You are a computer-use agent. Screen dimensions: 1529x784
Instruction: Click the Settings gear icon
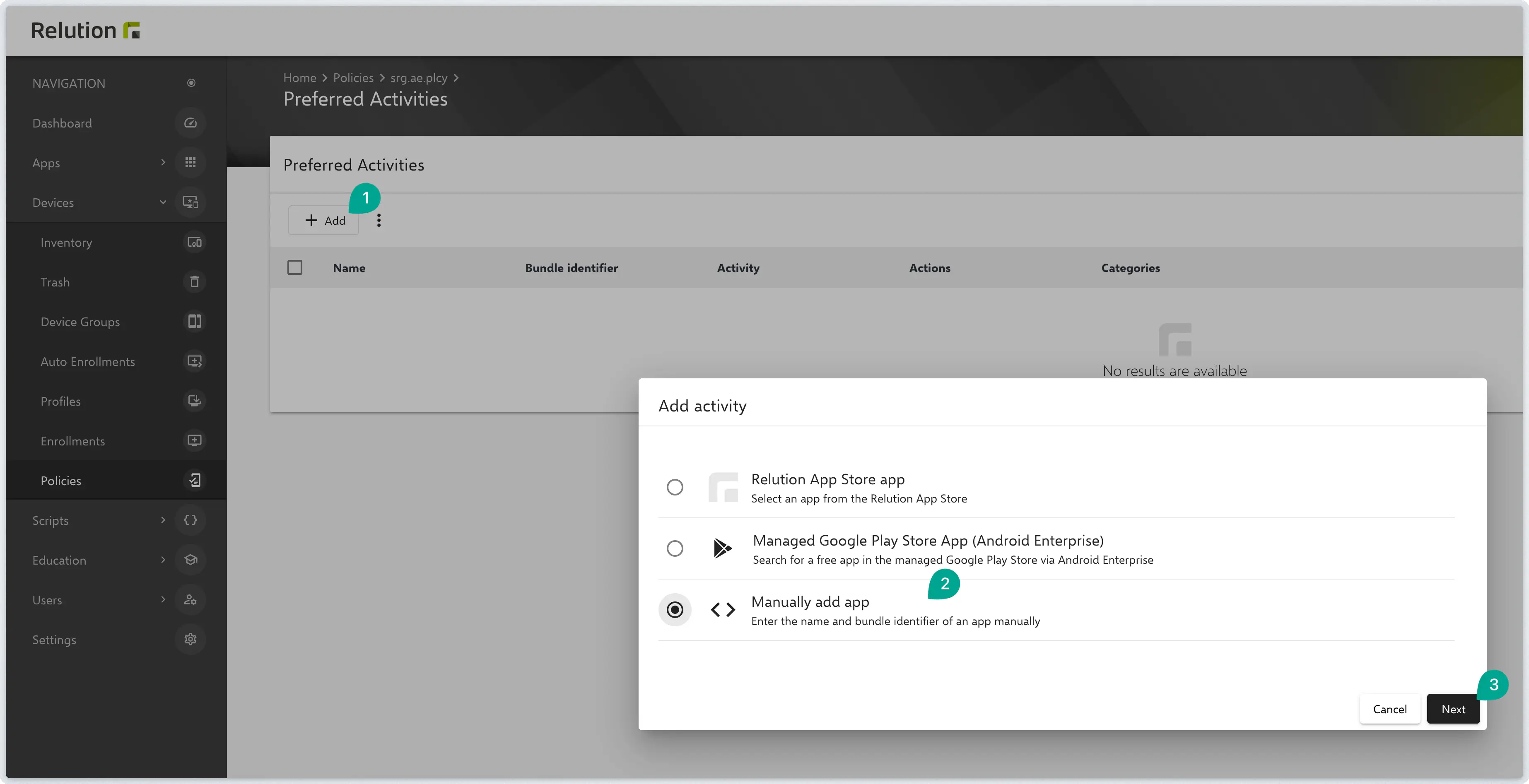click(x=190, y=640)
